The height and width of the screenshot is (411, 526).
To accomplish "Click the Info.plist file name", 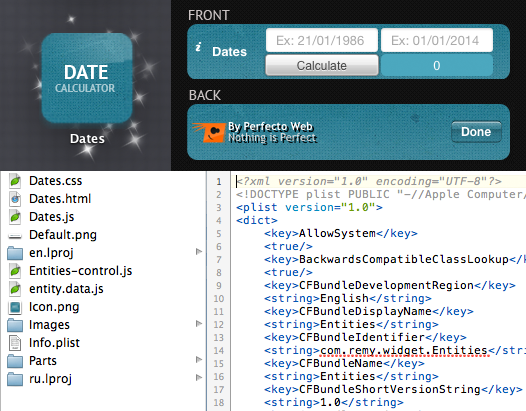I will tap(54, 343).
